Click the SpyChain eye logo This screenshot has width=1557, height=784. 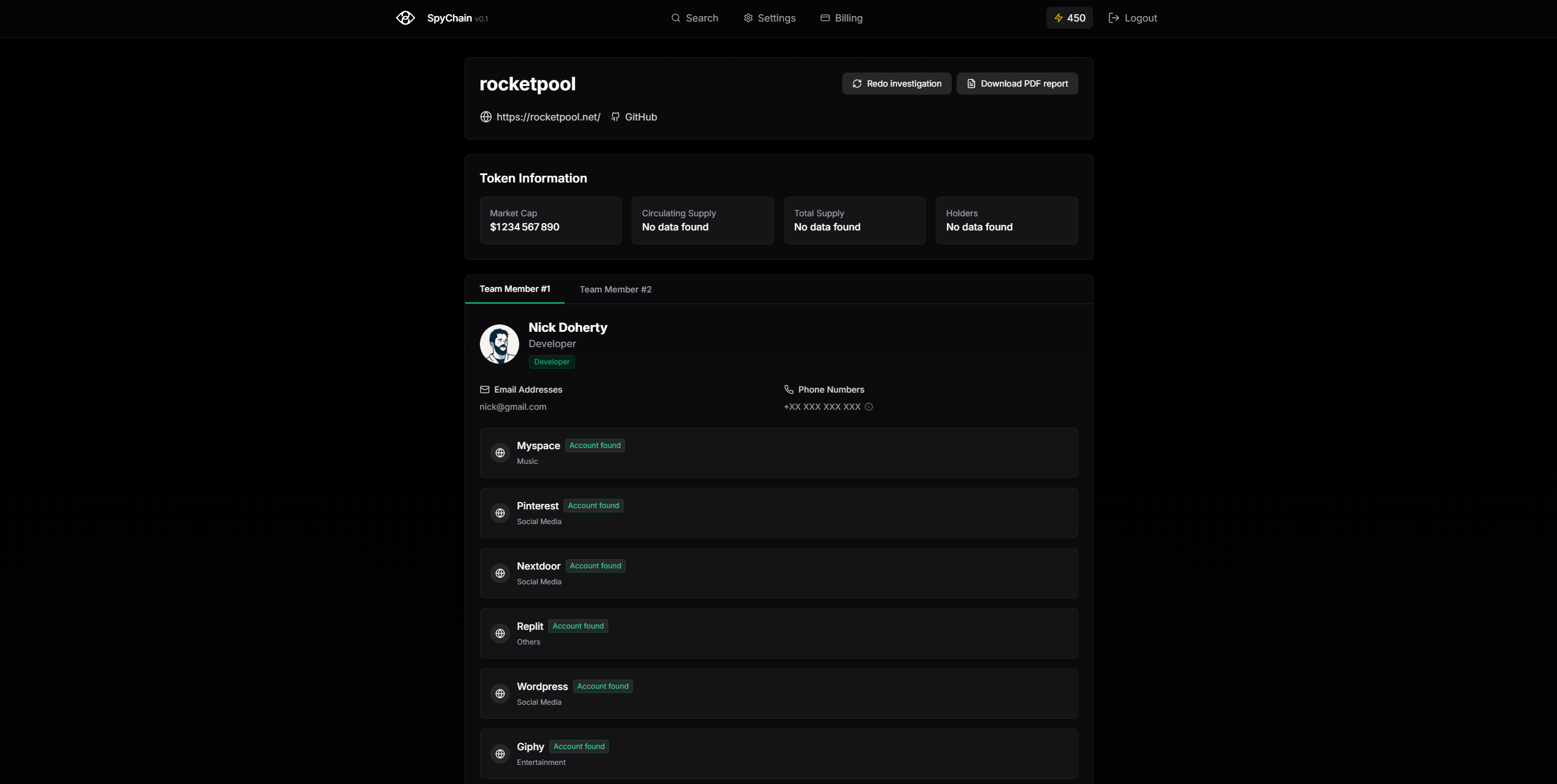point(405,18)
